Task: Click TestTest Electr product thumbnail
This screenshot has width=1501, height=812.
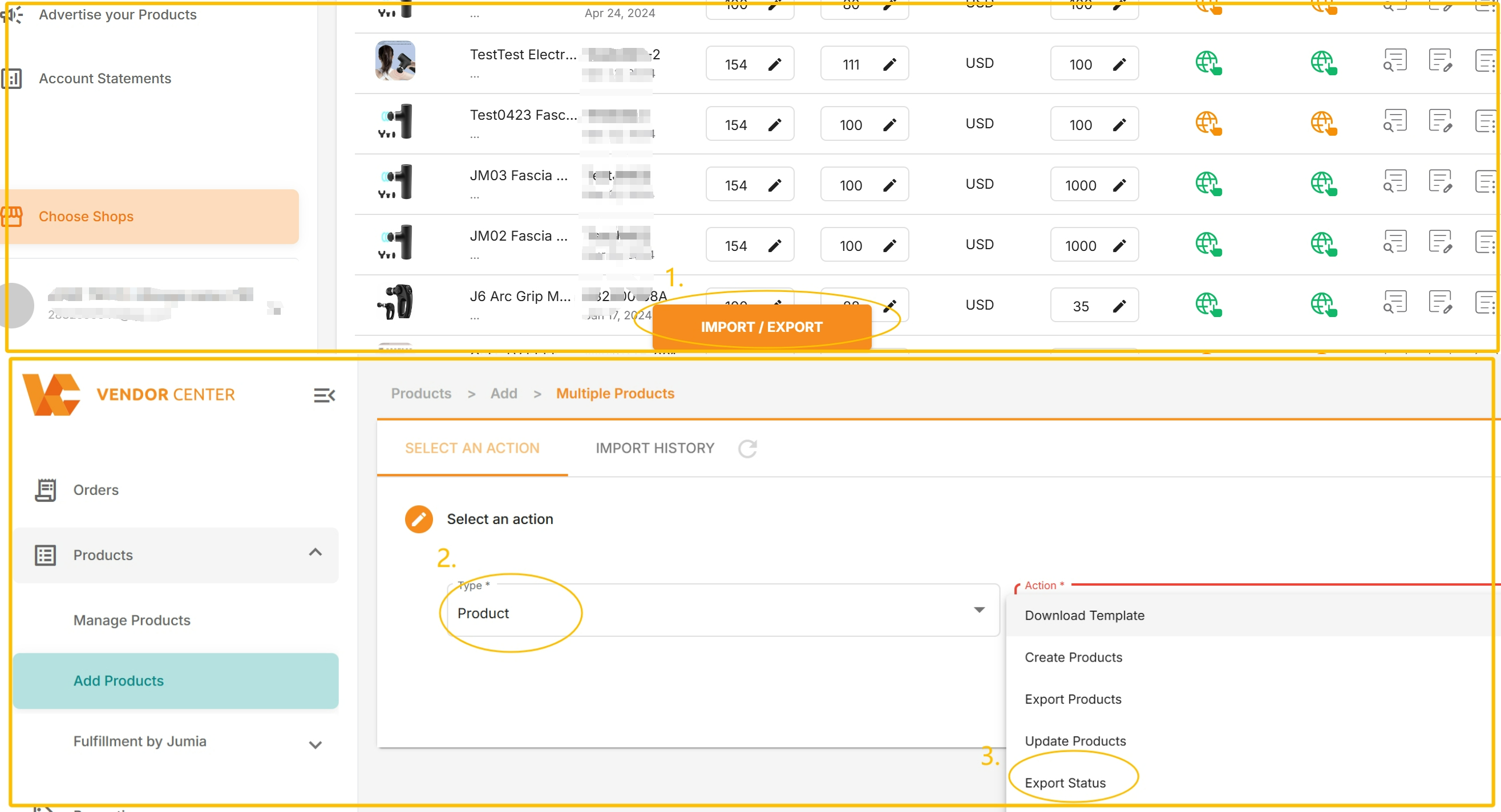Action: point(395,60)
